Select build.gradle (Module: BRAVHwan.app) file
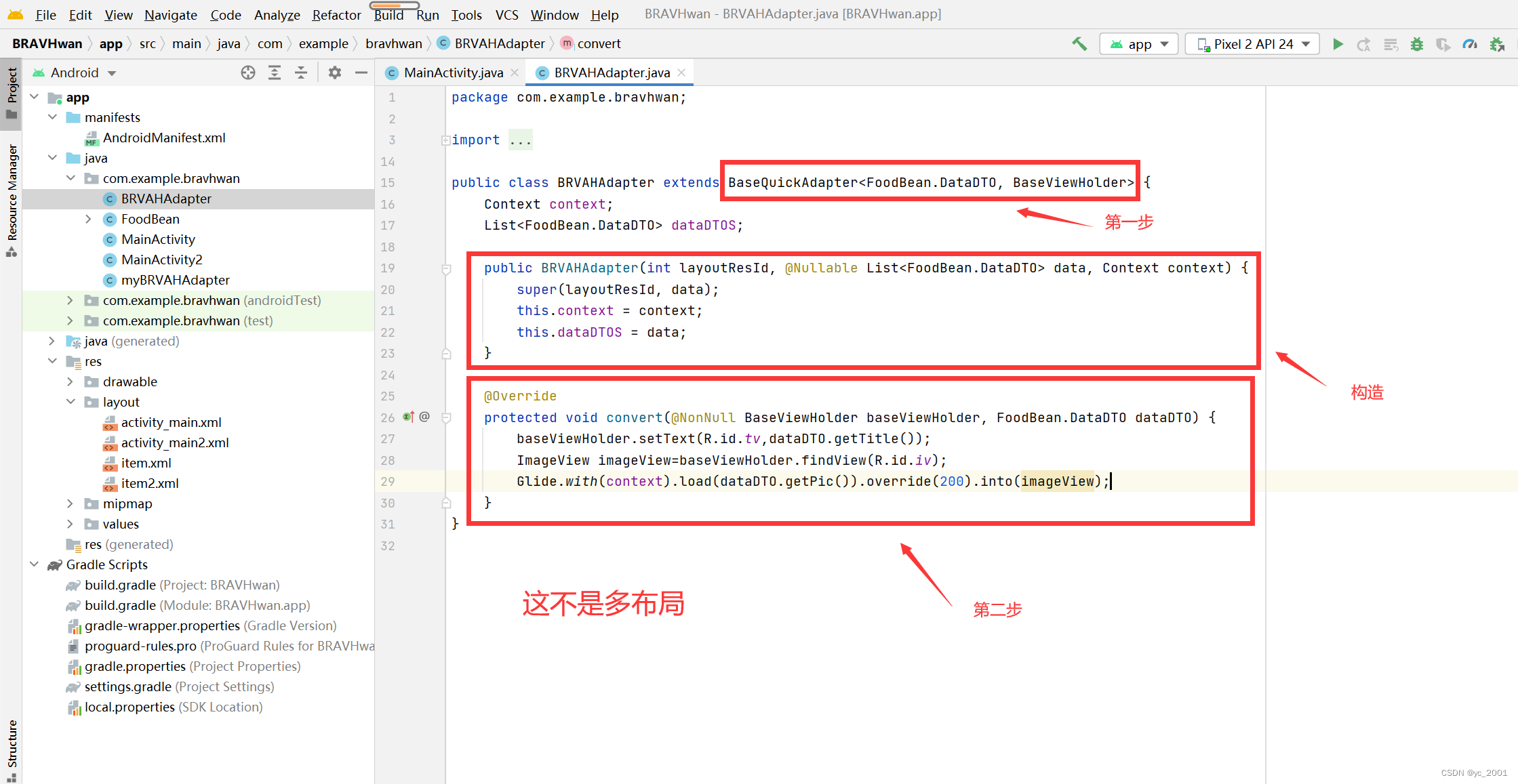 (x=197, y=605)
